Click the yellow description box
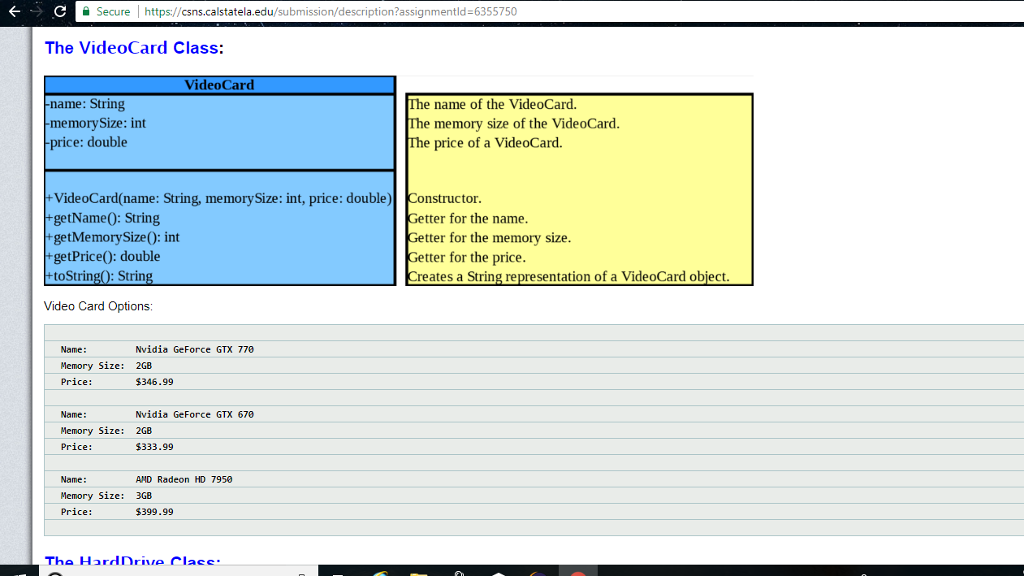Screen dimensions: 1024x576 578,188
